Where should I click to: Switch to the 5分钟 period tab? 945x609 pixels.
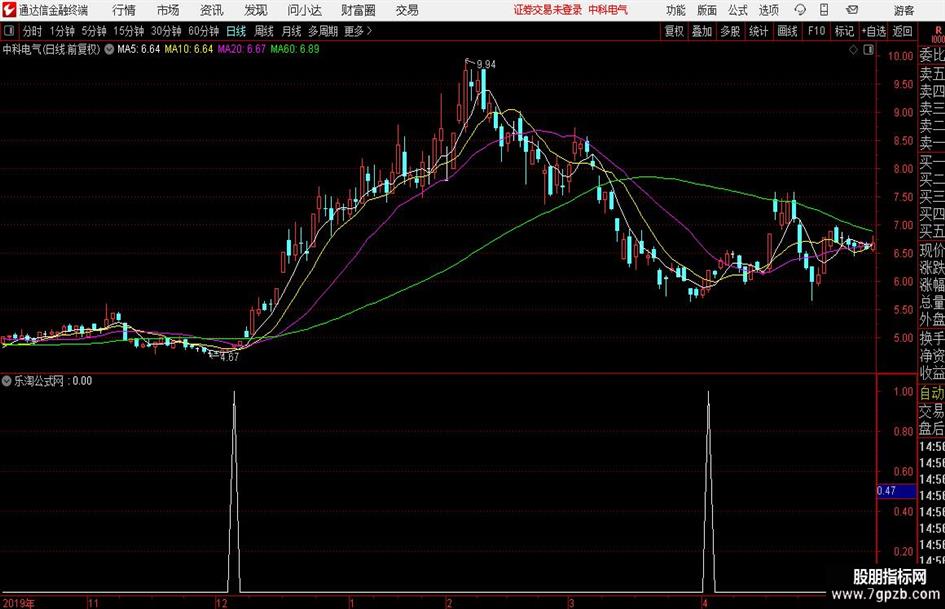point(94,31)
